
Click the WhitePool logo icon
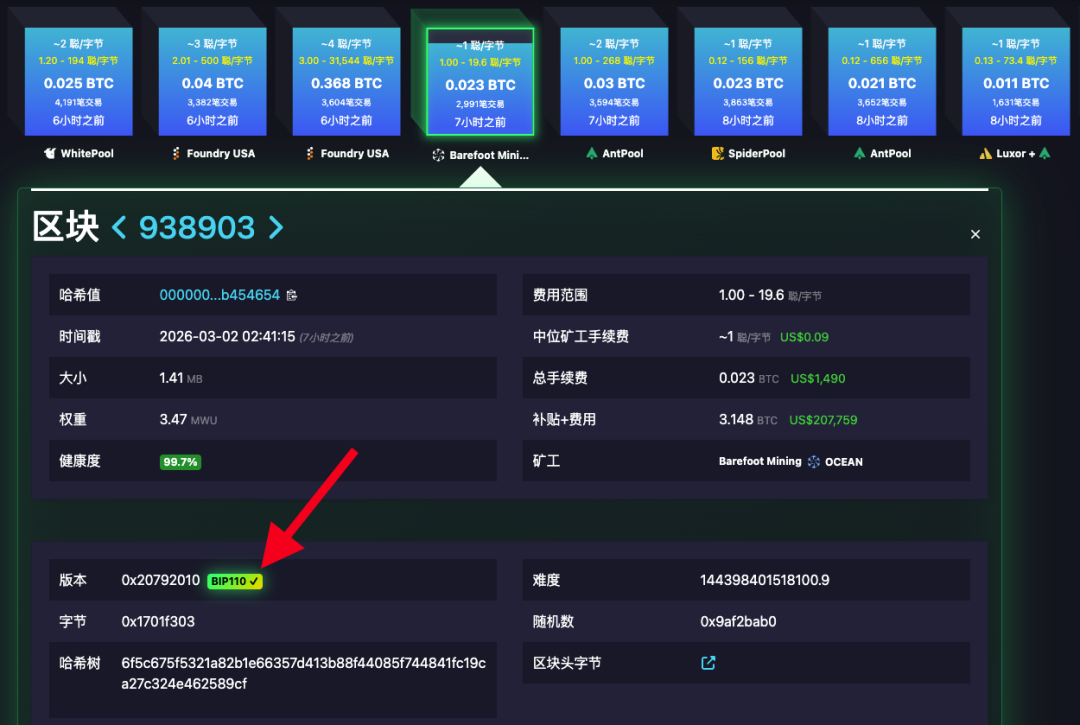(x=50, y=153)
